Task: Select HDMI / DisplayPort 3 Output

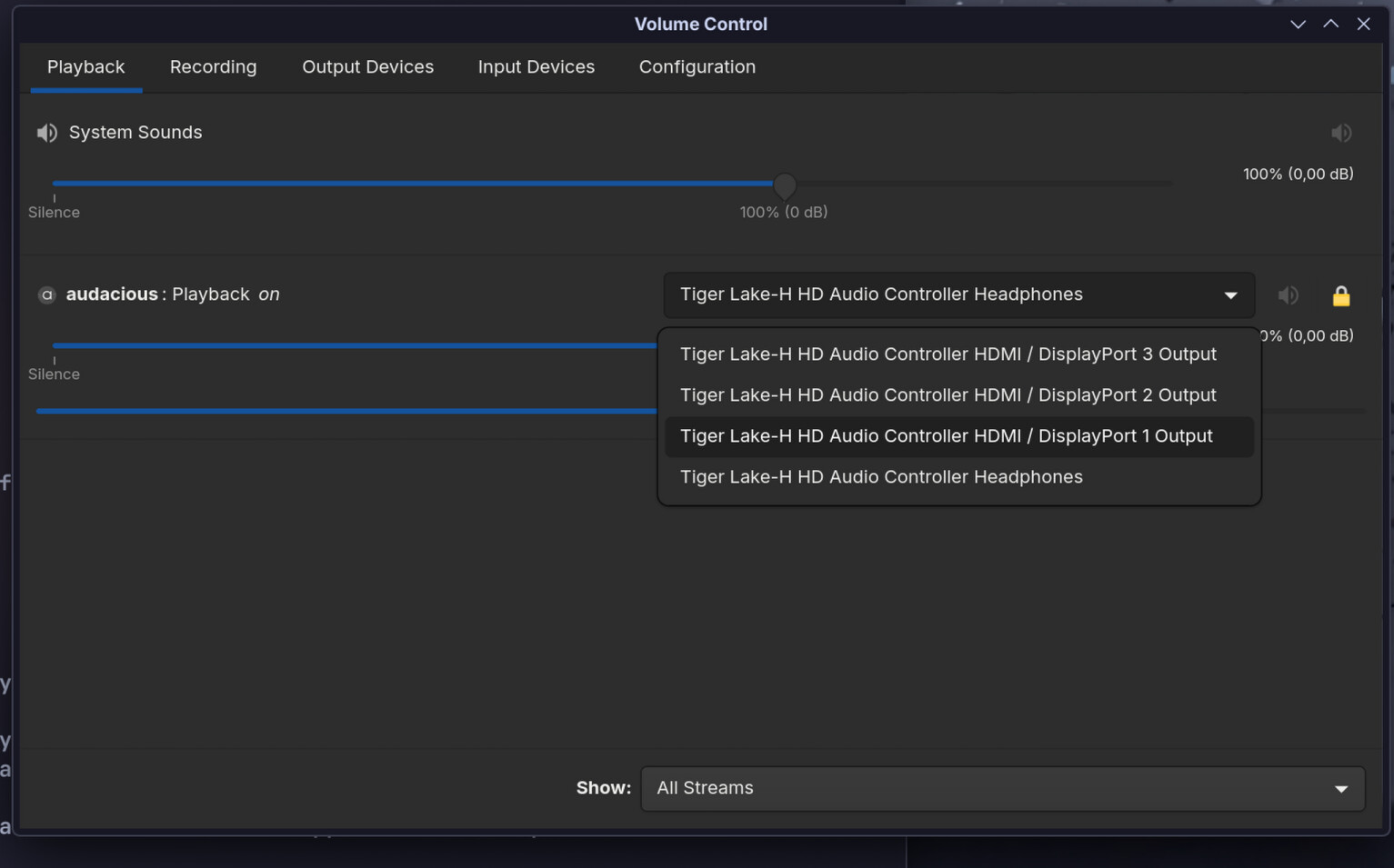Action: tap(948, 354)
